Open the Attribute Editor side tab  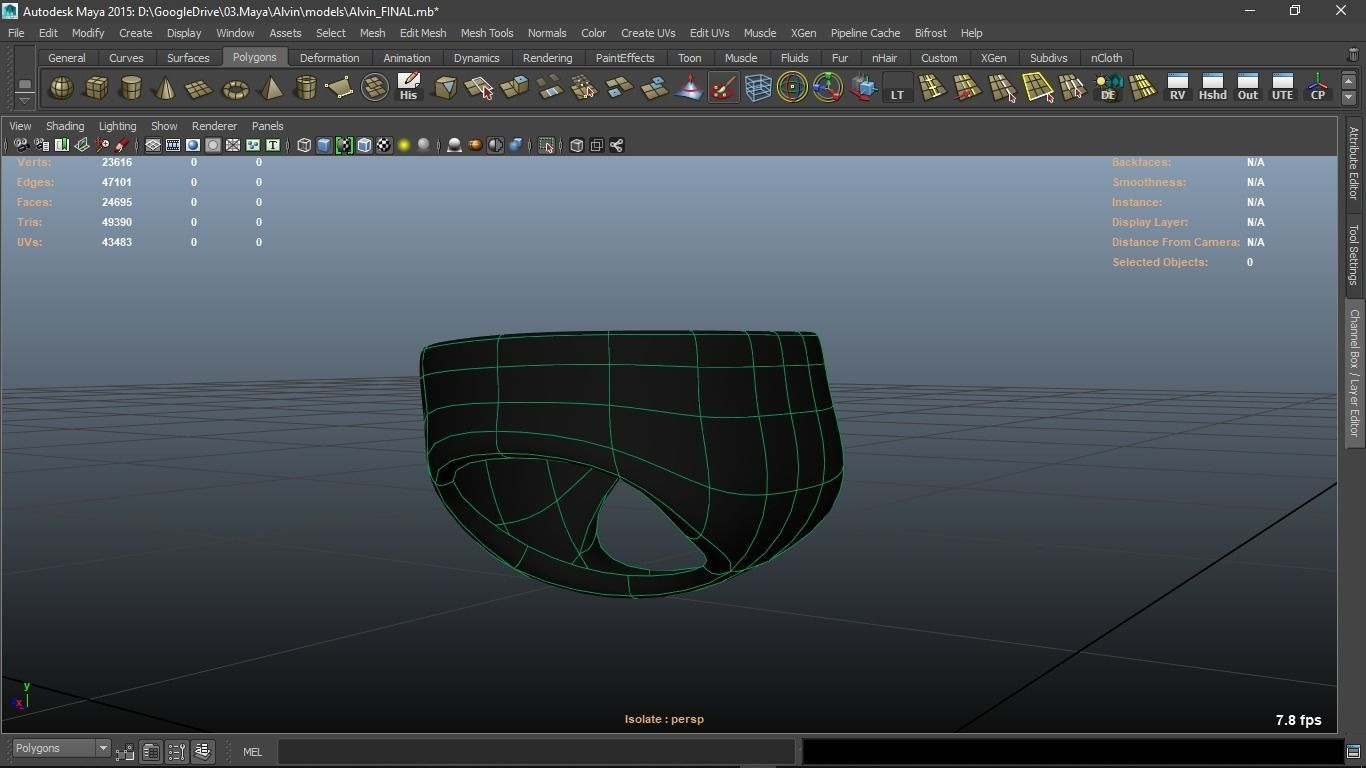pos(1353,164)
